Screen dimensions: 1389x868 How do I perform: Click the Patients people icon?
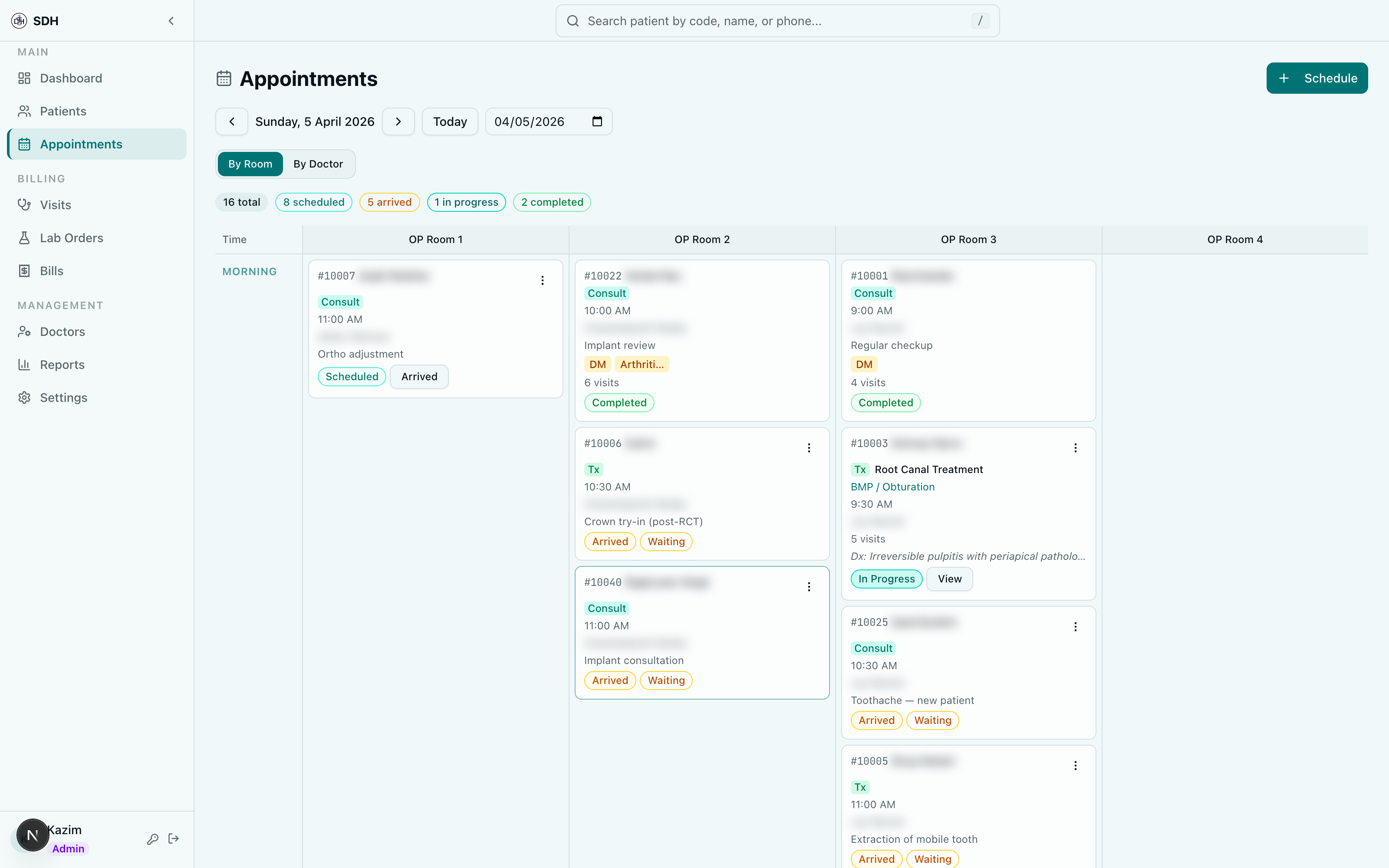pos(24,111)
